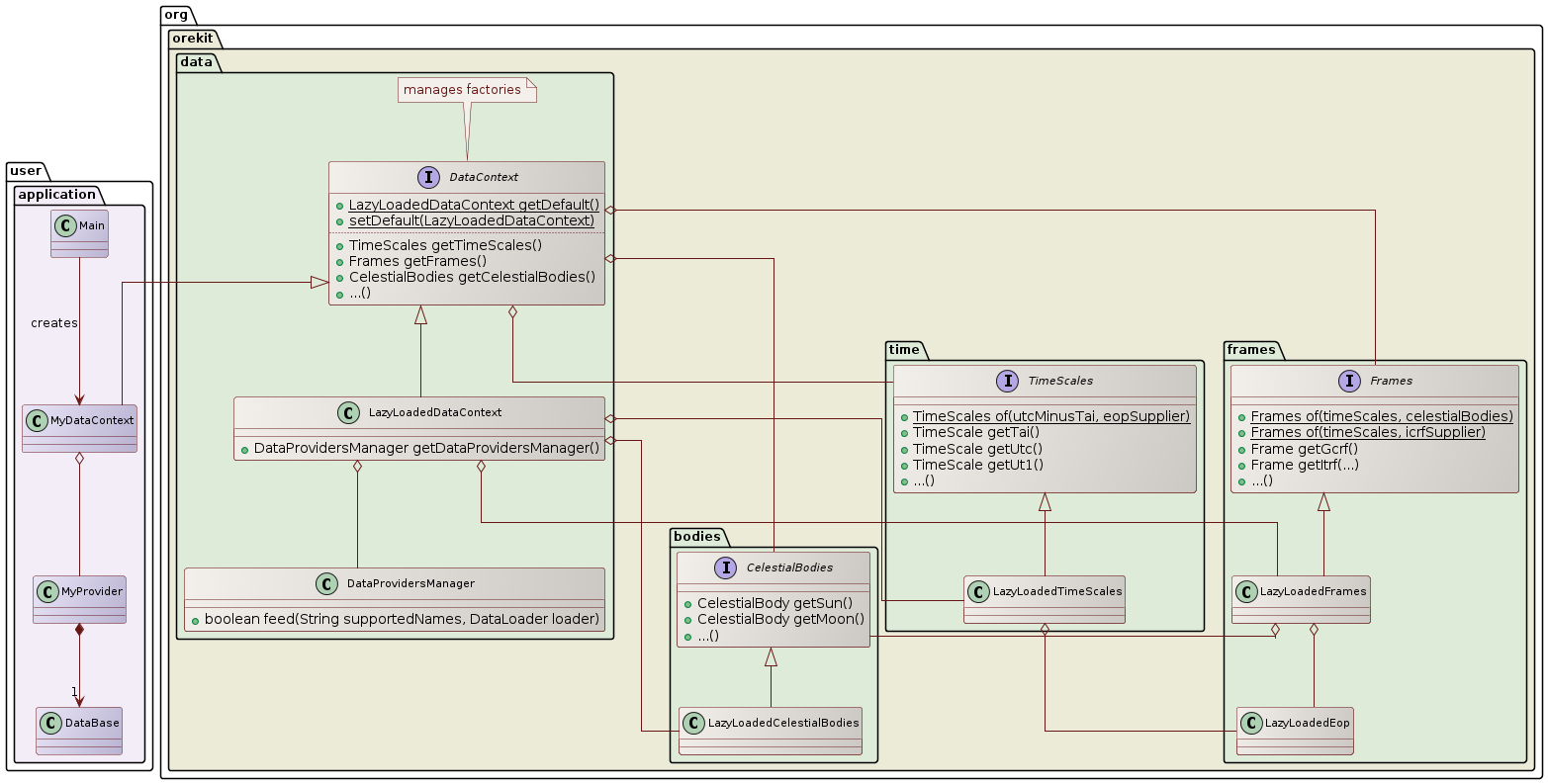Viewport: 1548px width, 784px height.
Task: Select the frames package tab
Action: [1252, 349]
